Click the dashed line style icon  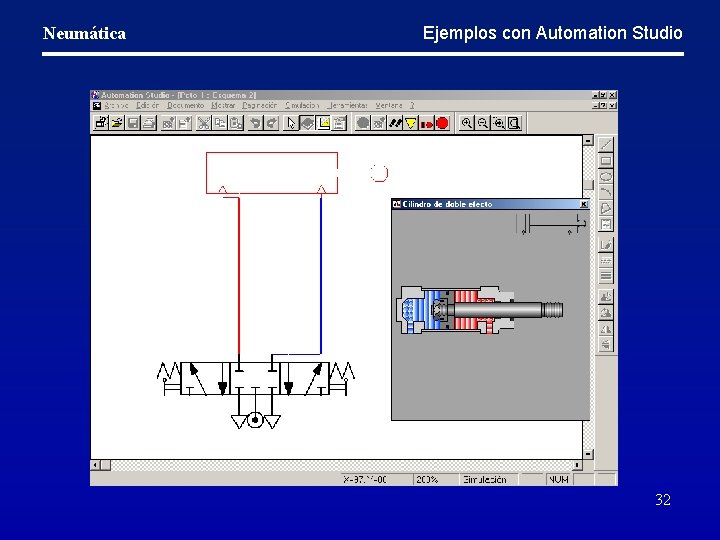pos(606,260)
